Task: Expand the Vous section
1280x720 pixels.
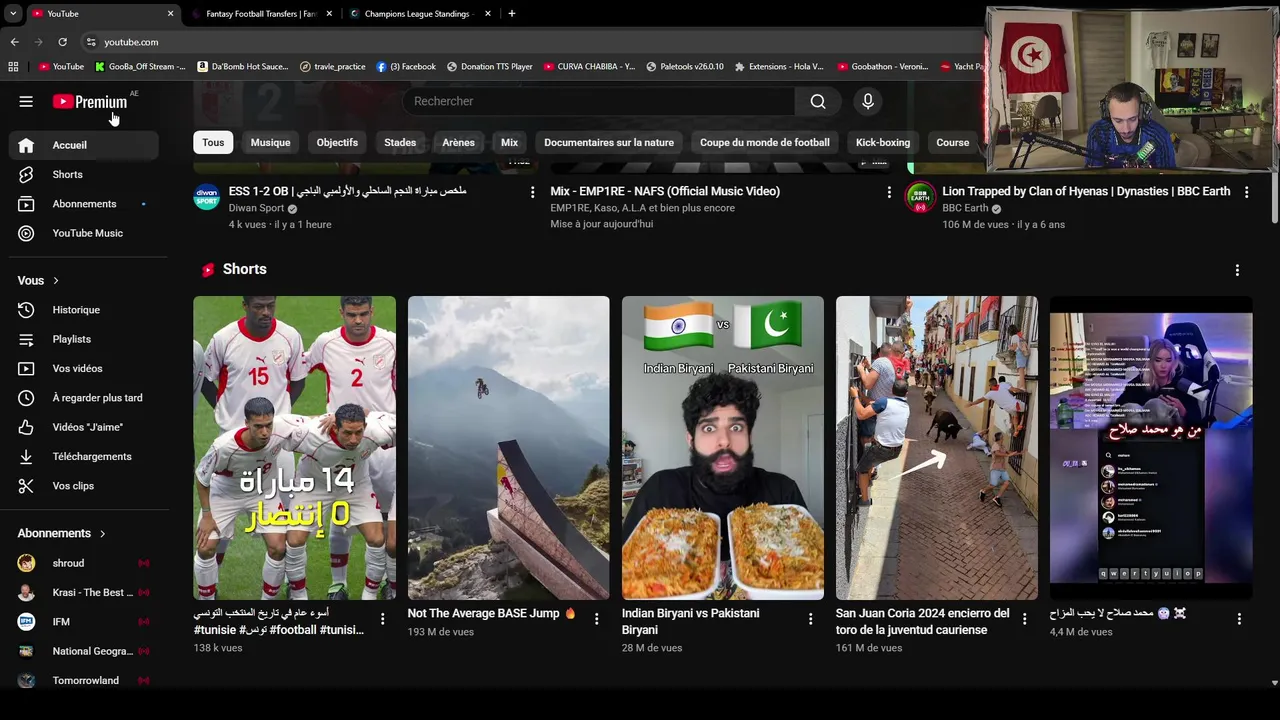Action: tap(39, 281)
